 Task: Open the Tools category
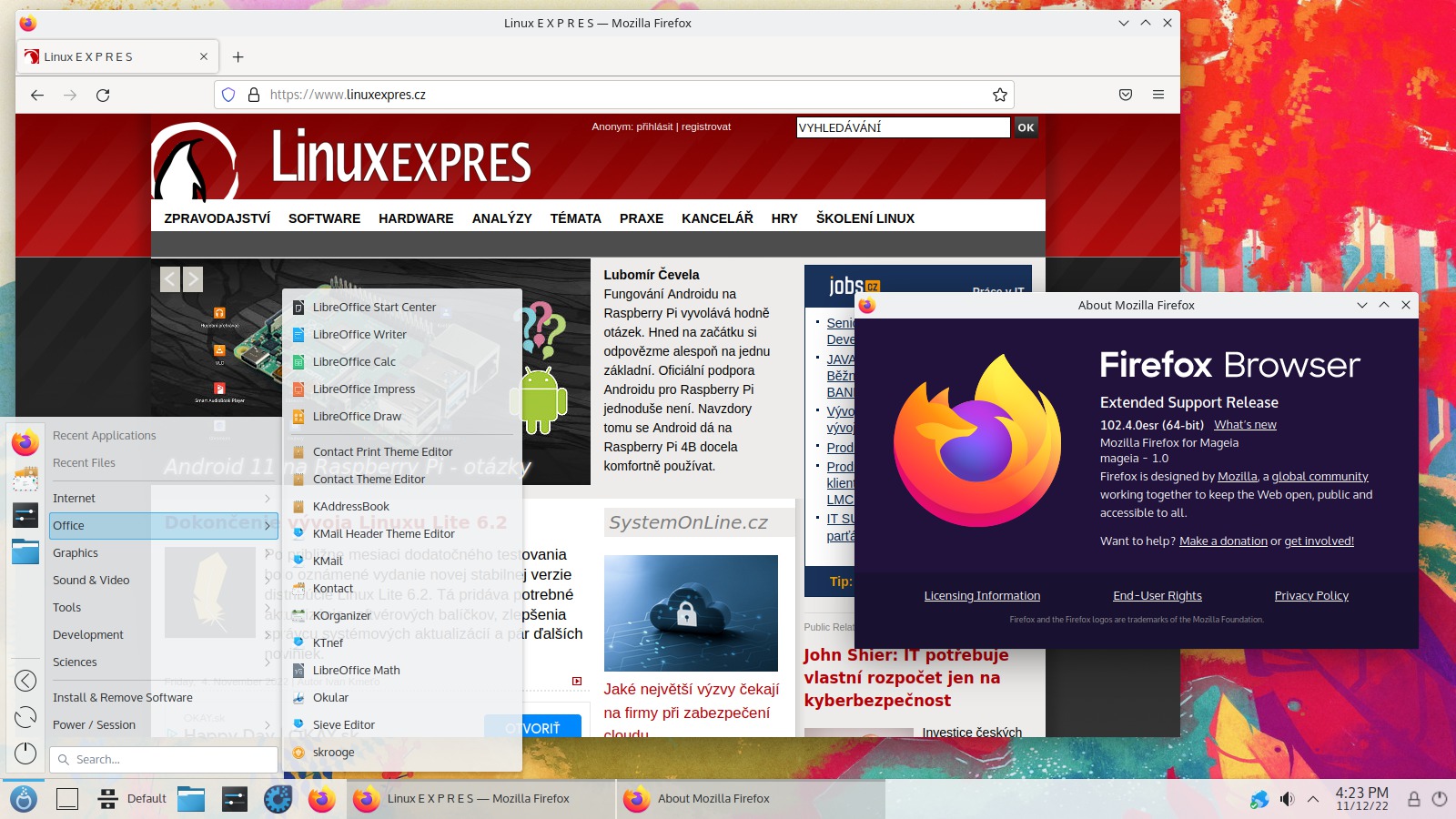pyautogui.click(x=163, y=608)
